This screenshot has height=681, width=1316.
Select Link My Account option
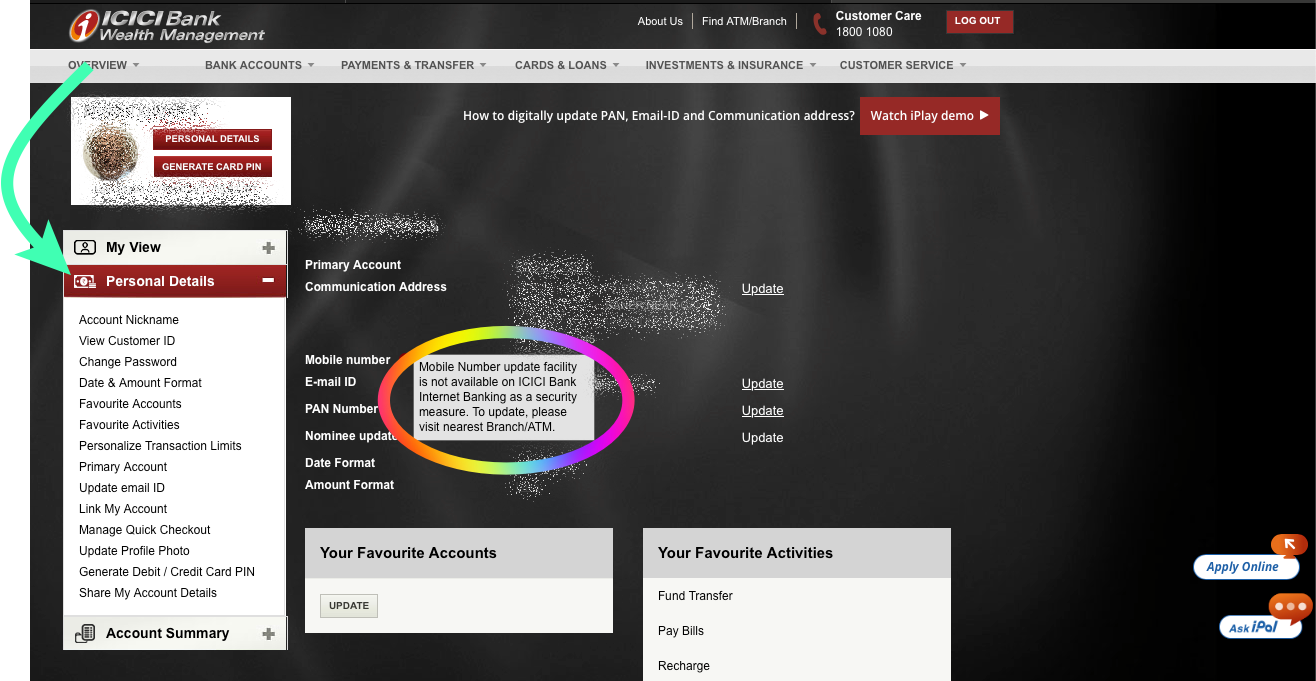123,509
